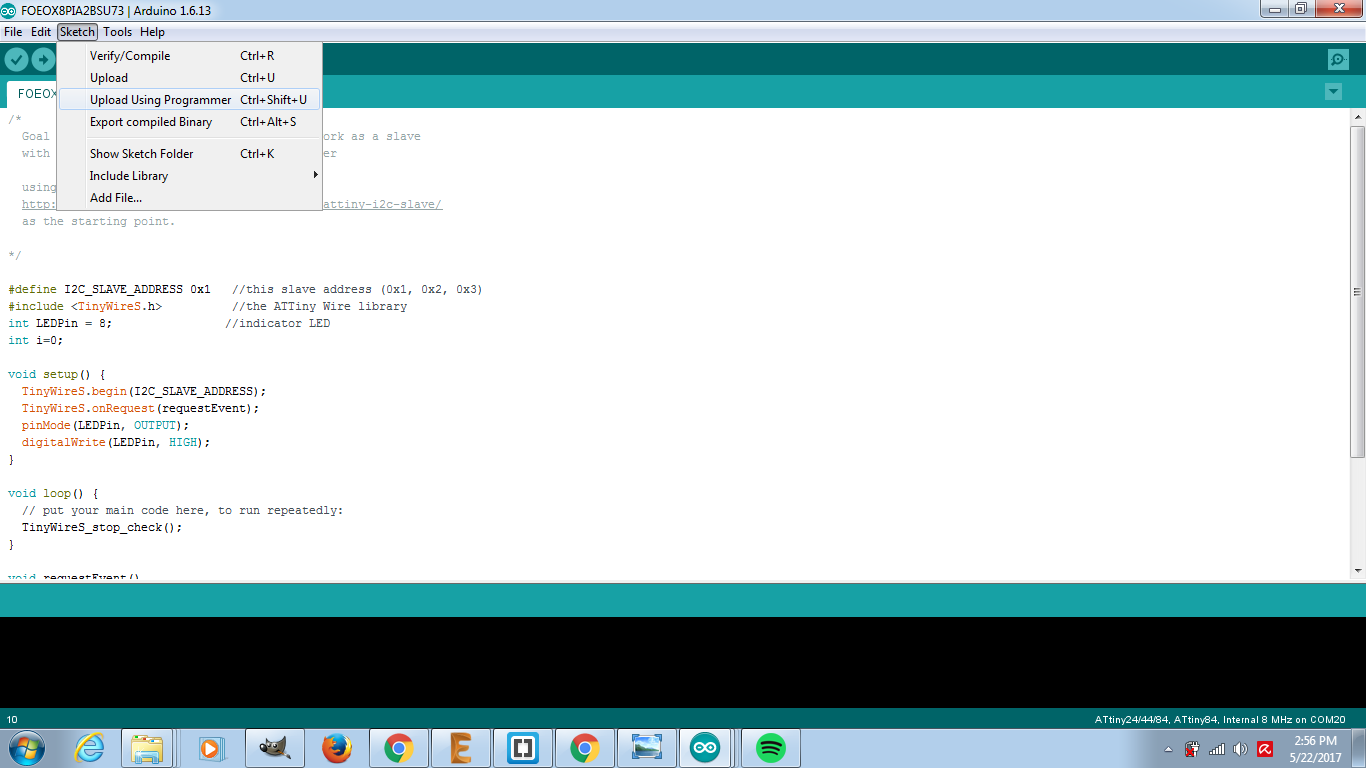Viewport: 1366px width, 768px height.
Task: Click the Avira antivirus tray icon
Action: pos(1265,749)
